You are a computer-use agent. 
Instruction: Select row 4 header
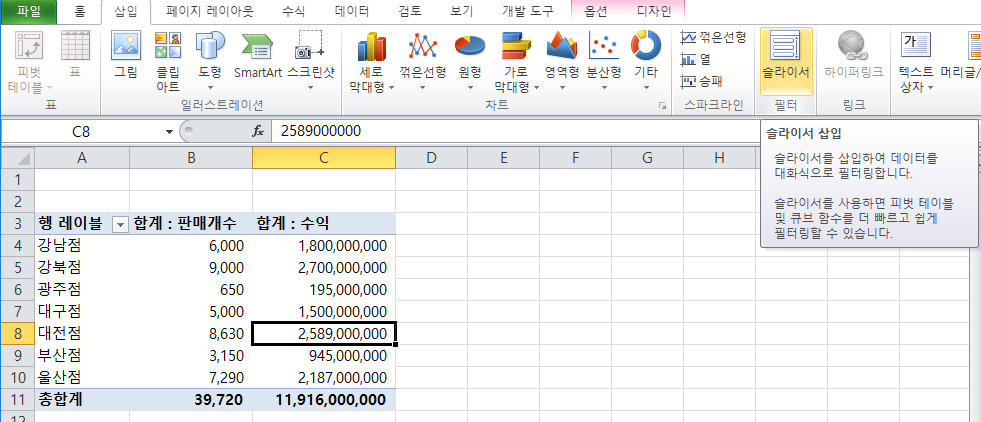tap(18, 246)
